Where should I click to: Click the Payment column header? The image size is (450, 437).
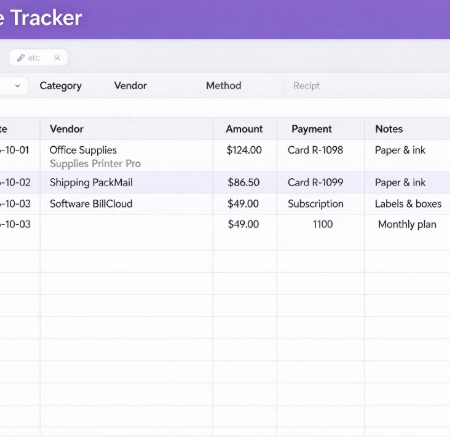(x=312, y=129)
